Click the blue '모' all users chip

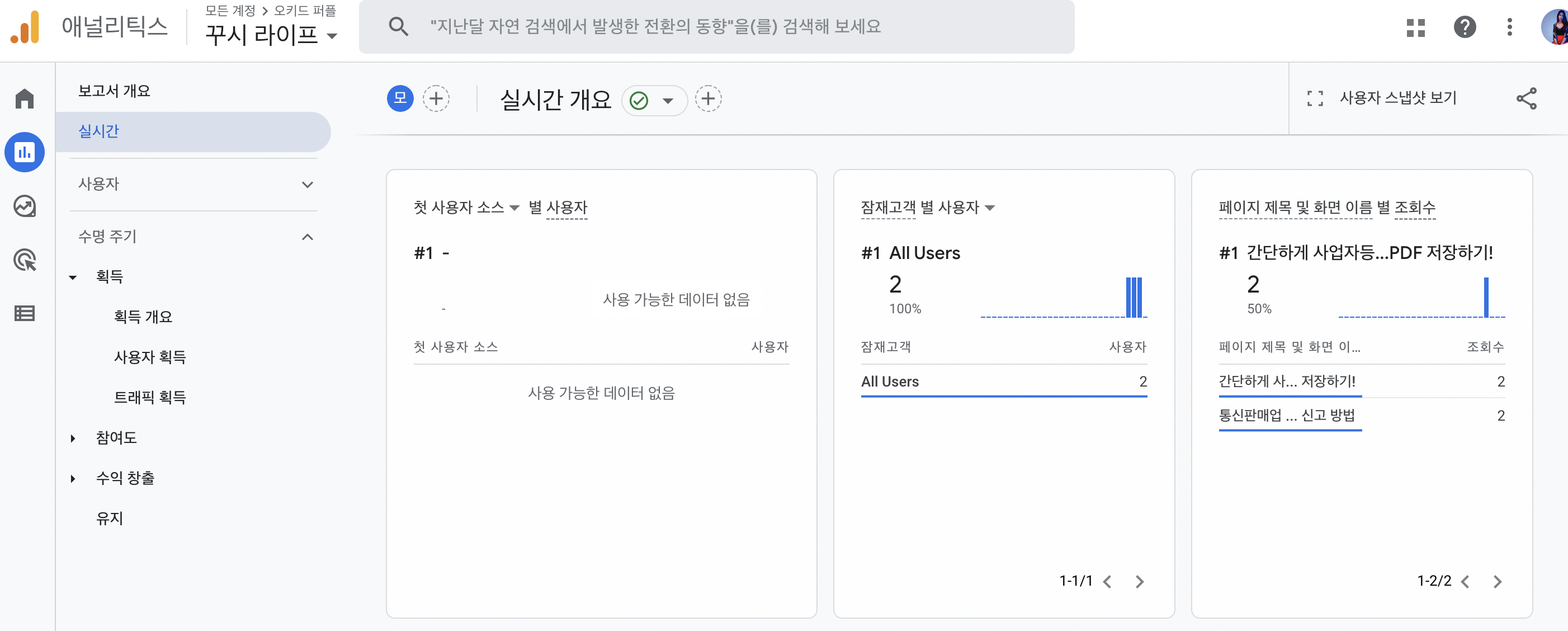(x=400, y=98)
